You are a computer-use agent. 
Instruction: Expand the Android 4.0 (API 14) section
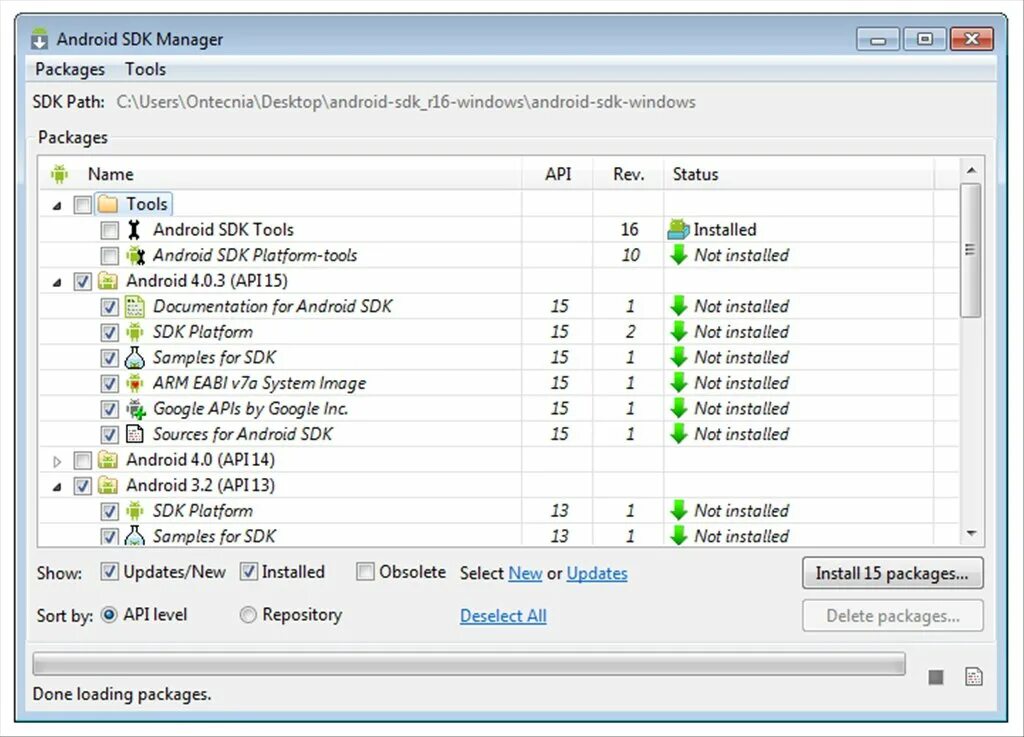[57, 460]
